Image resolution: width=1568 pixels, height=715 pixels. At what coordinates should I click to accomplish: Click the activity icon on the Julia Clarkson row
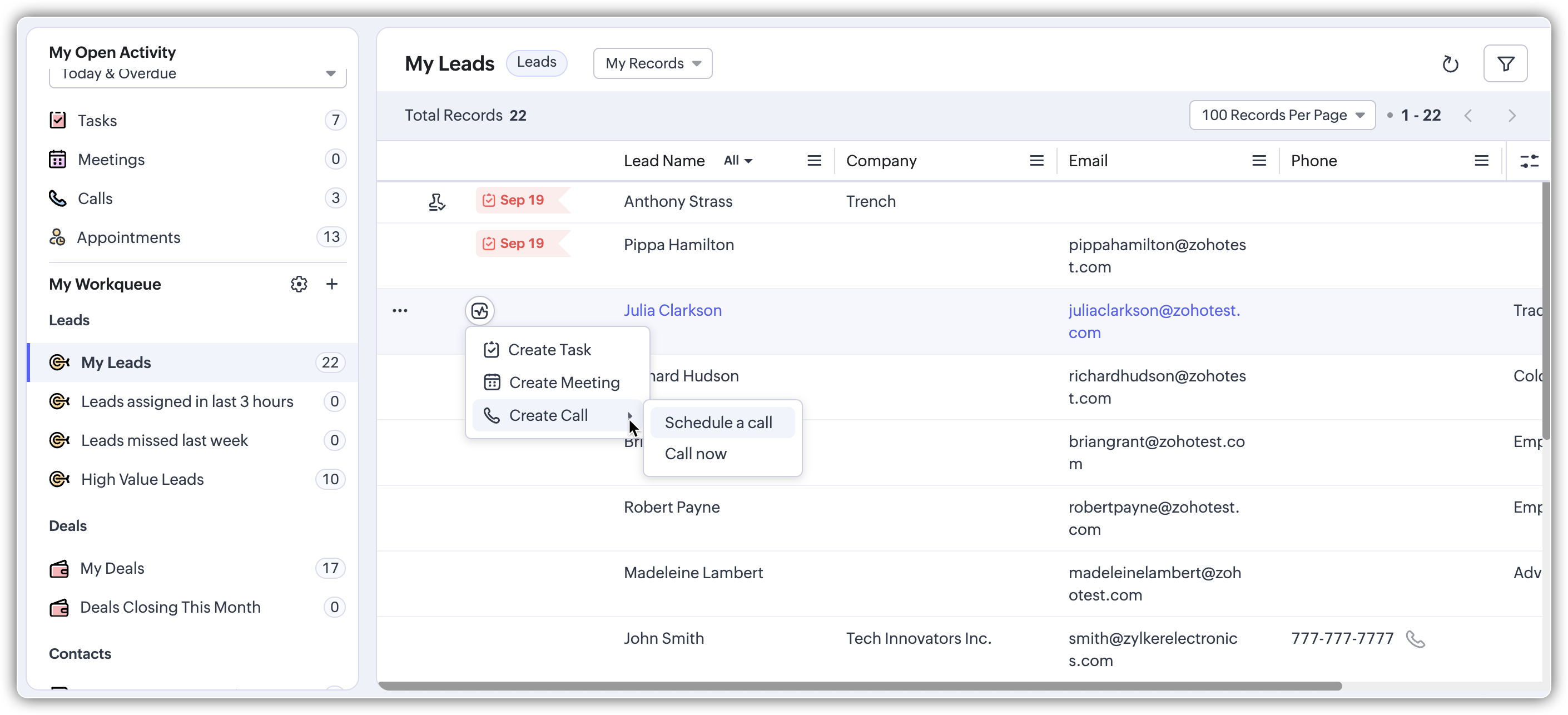click(480, 311)
